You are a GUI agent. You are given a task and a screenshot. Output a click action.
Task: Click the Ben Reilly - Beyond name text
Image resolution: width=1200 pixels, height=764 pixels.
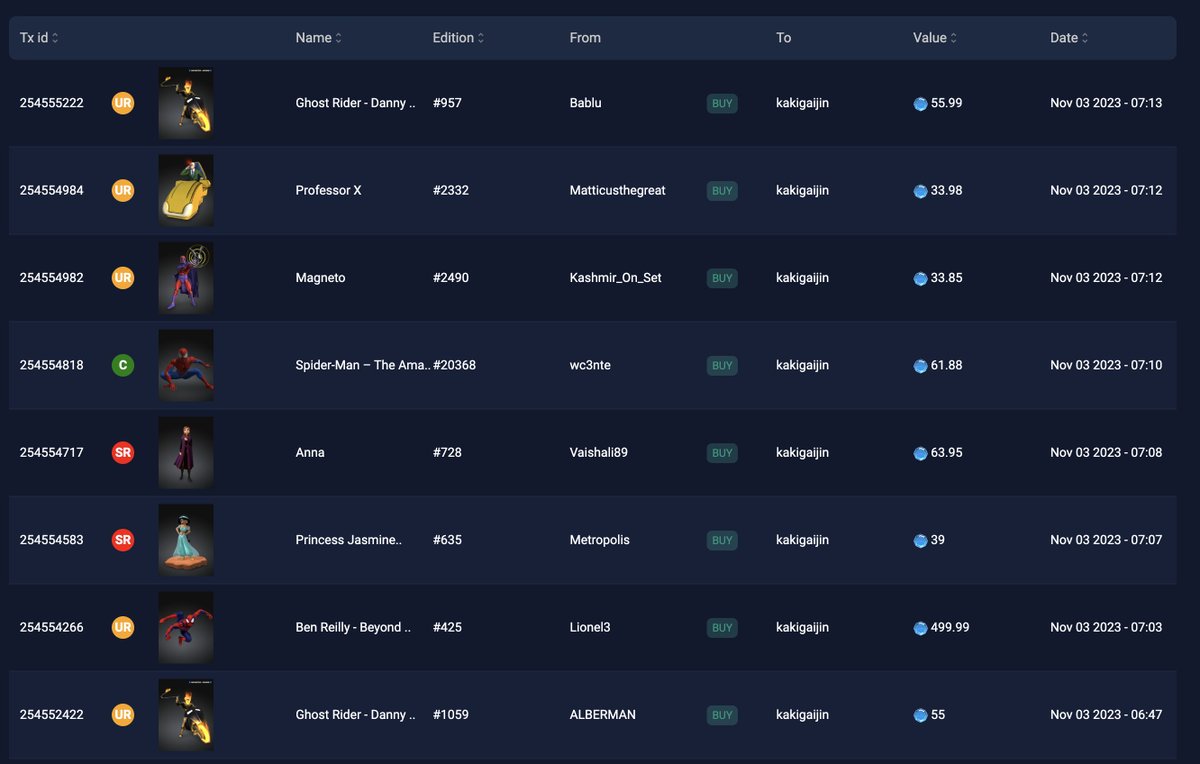pos(354,627)
